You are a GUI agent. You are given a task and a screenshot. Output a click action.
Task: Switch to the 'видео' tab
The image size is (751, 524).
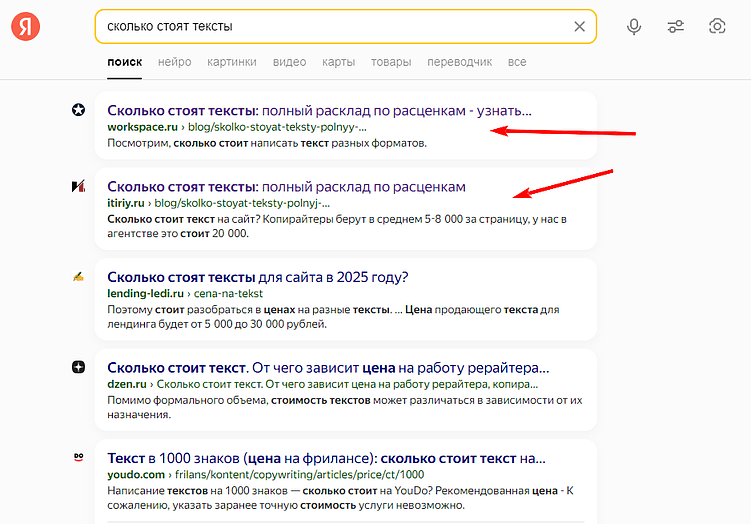(x=289, y=62)
